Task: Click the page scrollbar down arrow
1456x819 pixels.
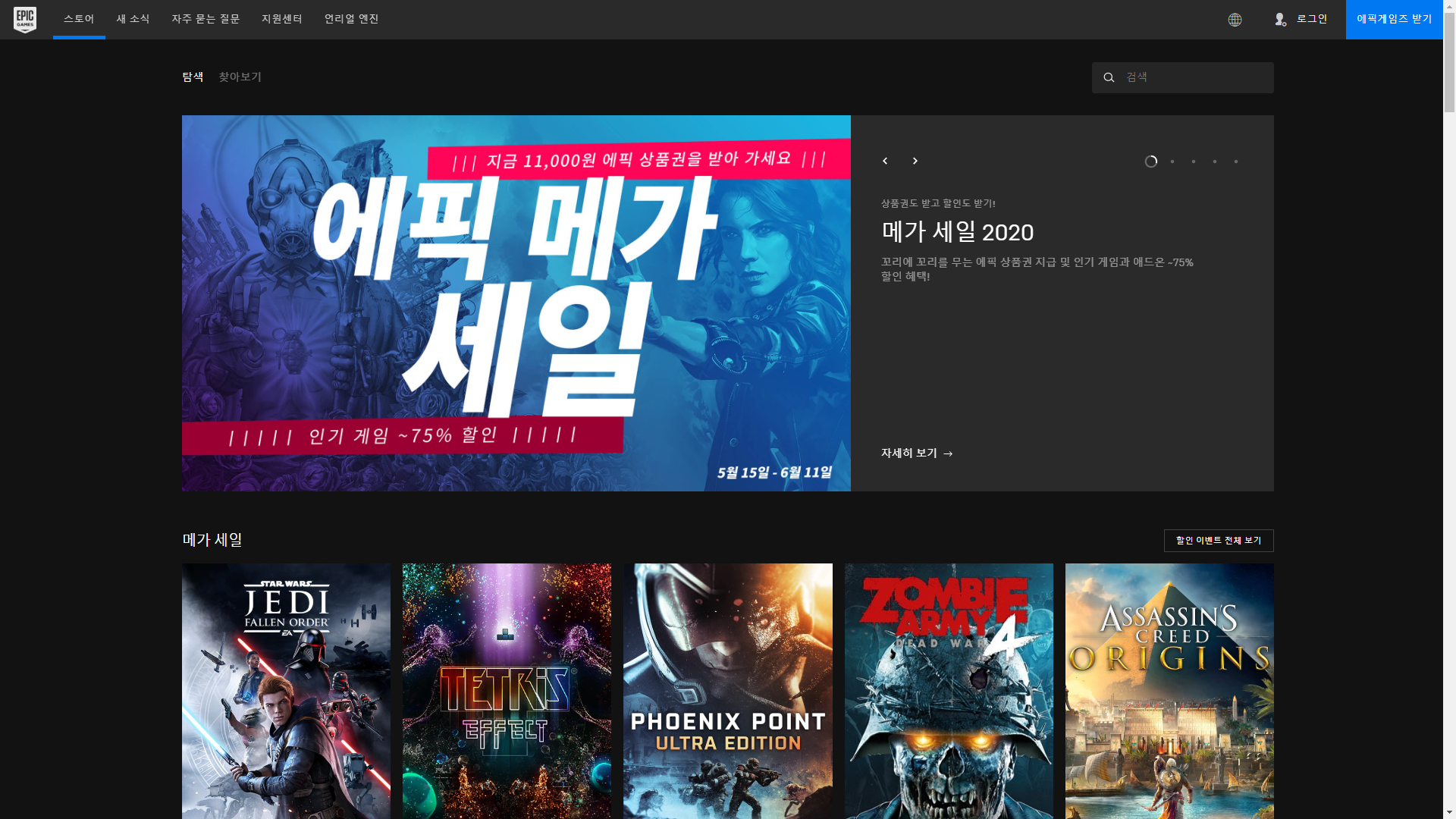Action: [x=1449, y=812]
